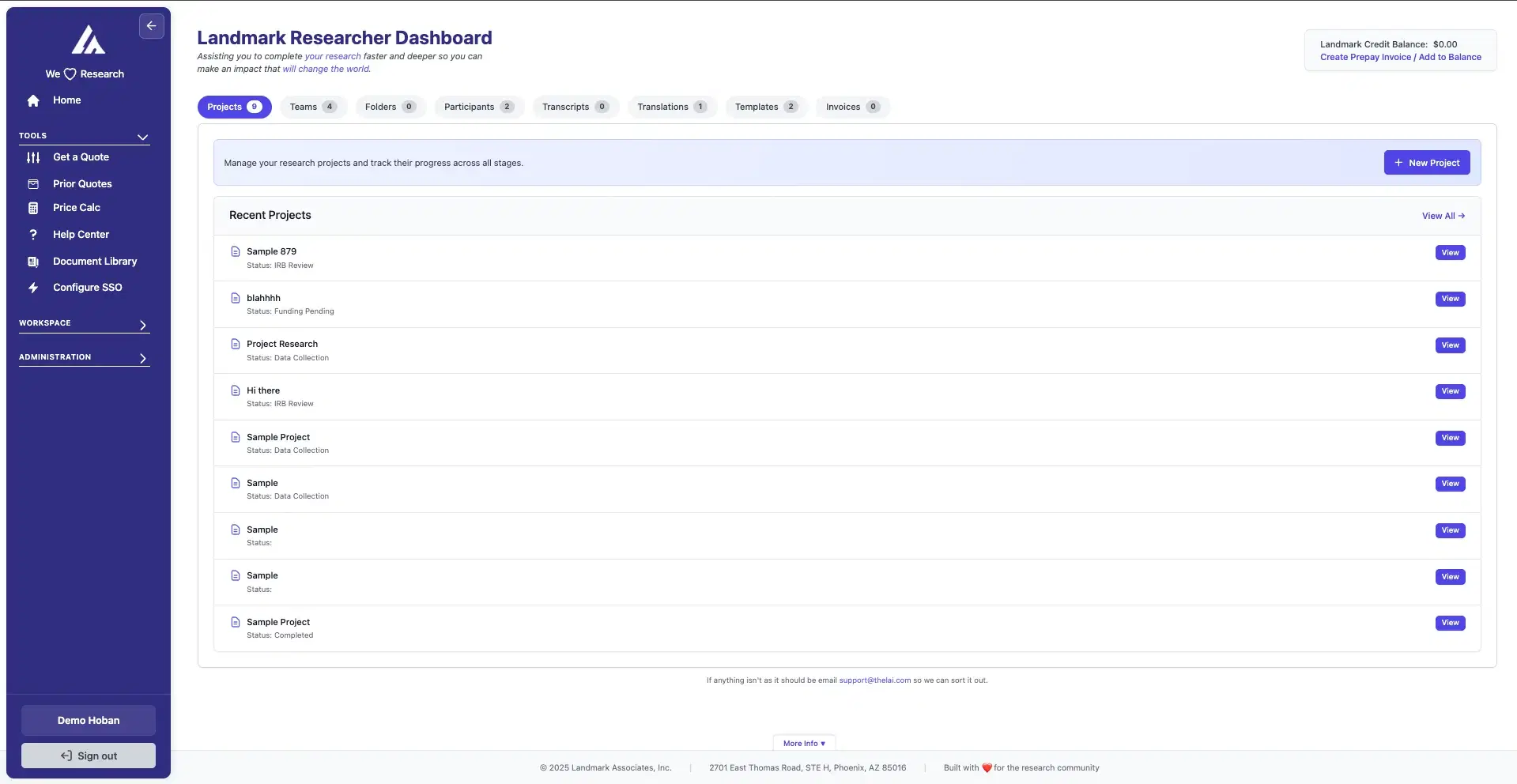Viewport: 1517px width, 784px height.
Task: Click the Sign out icon
Action: click(x=66, y=756)
